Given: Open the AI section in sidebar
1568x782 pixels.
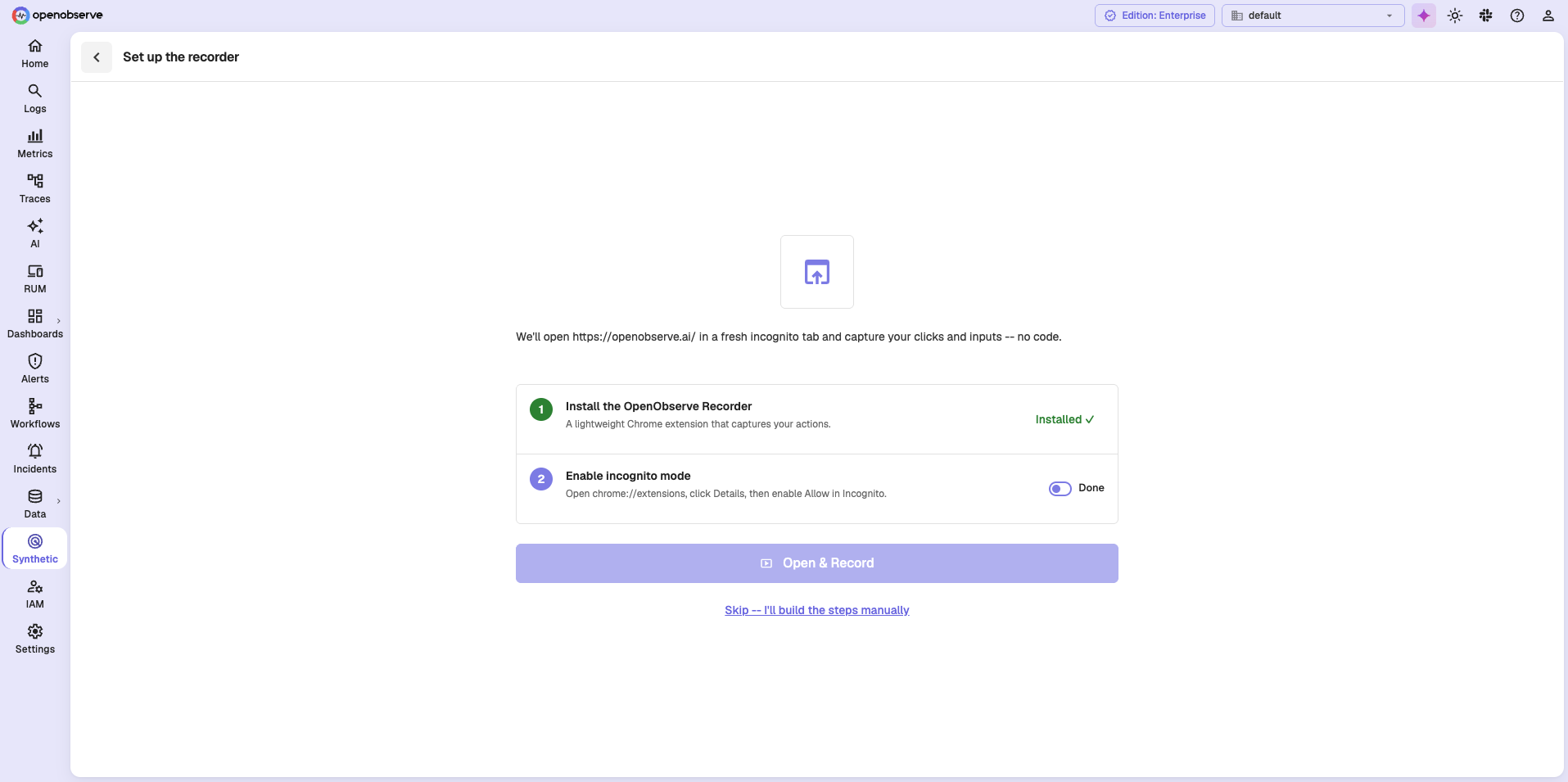Looking at the screenshot, I should point(35,234).
